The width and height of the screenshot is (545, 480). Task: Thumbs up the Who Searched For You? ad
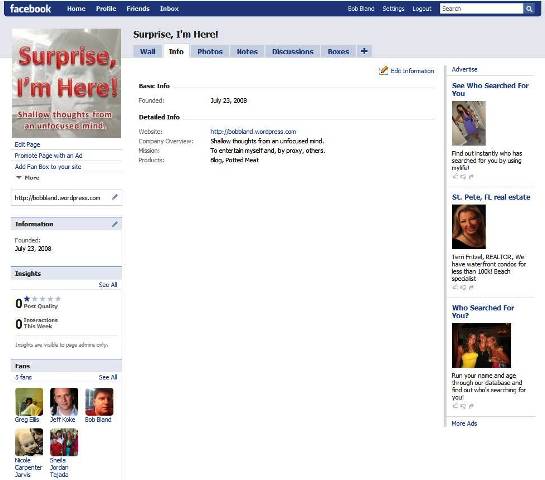click(x=455, y=406)
